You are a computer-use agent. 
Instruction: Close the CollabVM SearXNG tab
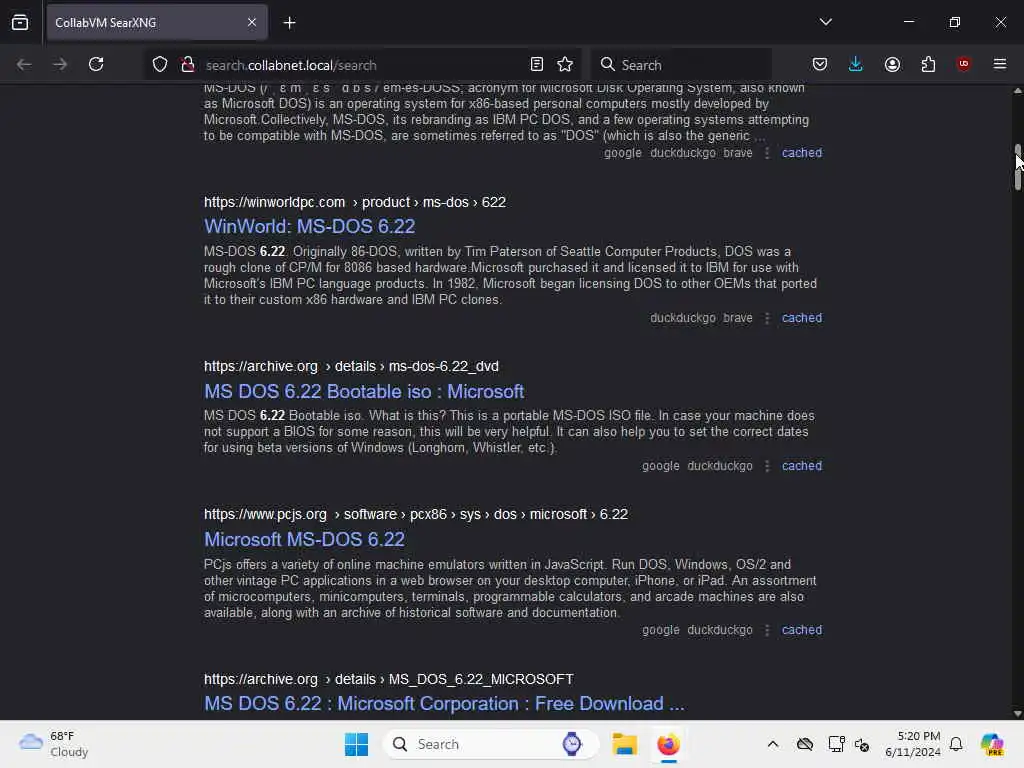pyautogui.click(x=251, y=23)
